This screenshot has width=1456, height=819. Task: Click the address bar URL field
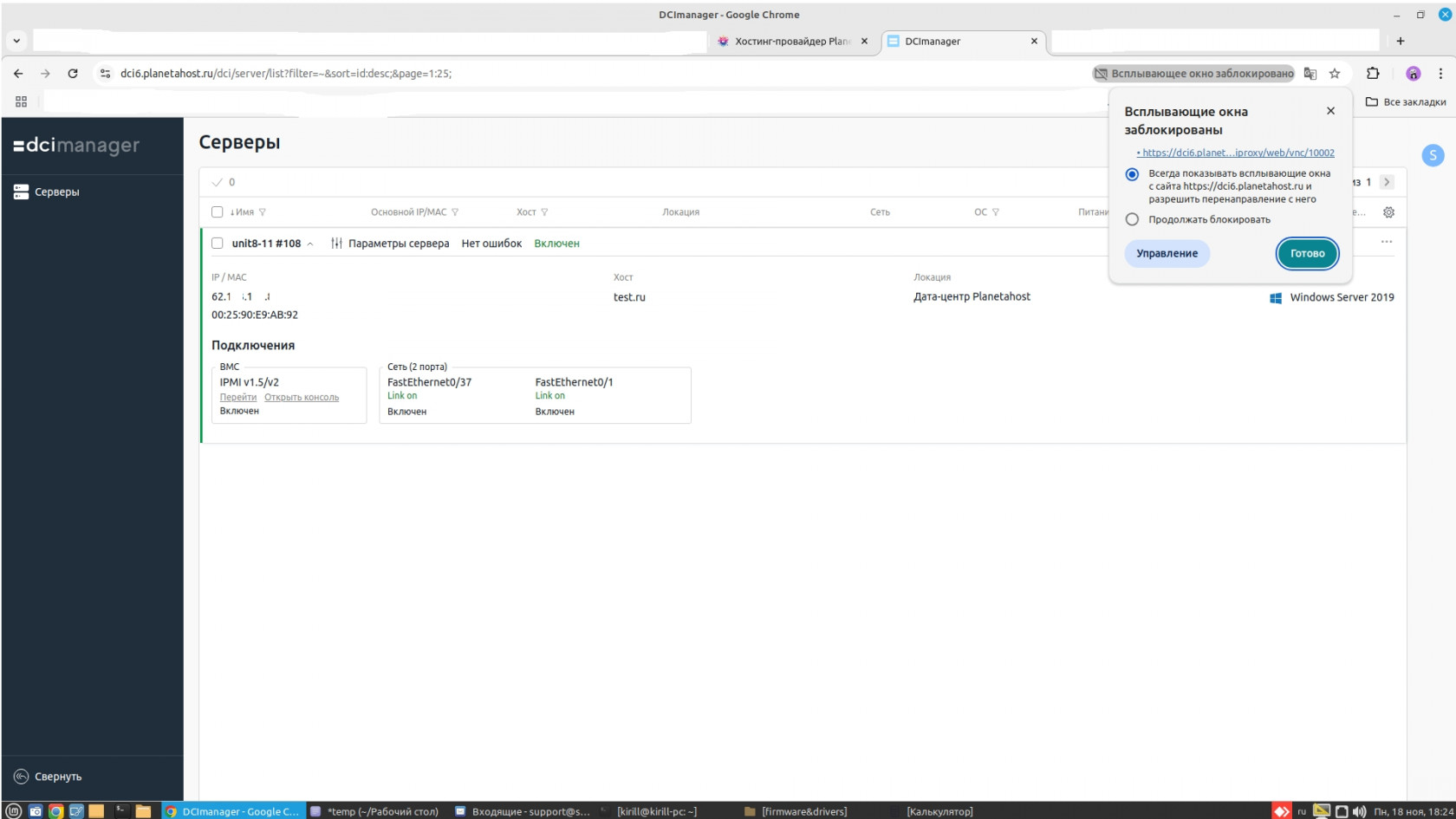coord(598,74)
